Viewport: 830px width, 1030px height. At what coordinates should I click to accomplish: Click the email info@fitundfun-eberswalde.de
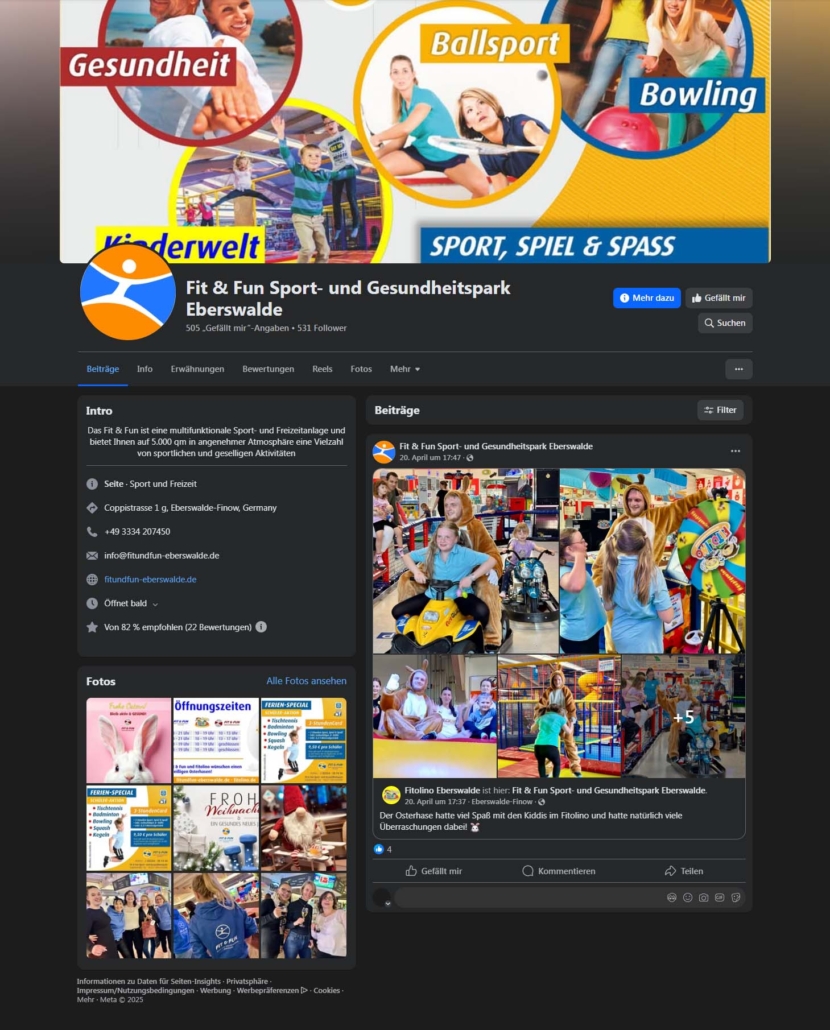162,556
